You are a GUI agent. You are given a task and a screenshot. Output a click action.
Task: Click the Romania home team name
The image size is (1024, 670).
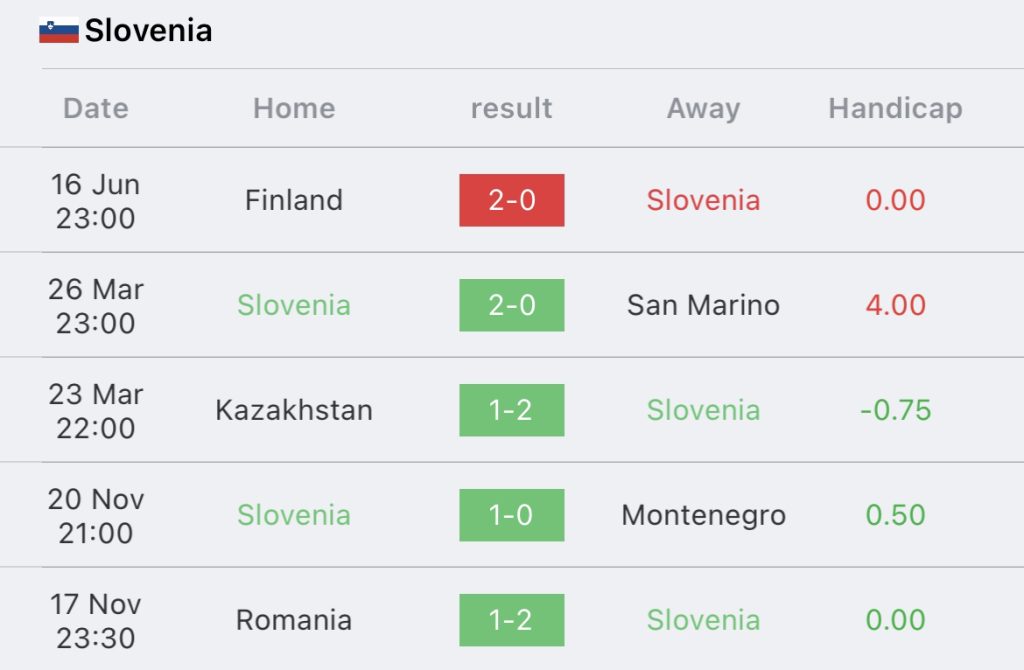tap(294, 620)
